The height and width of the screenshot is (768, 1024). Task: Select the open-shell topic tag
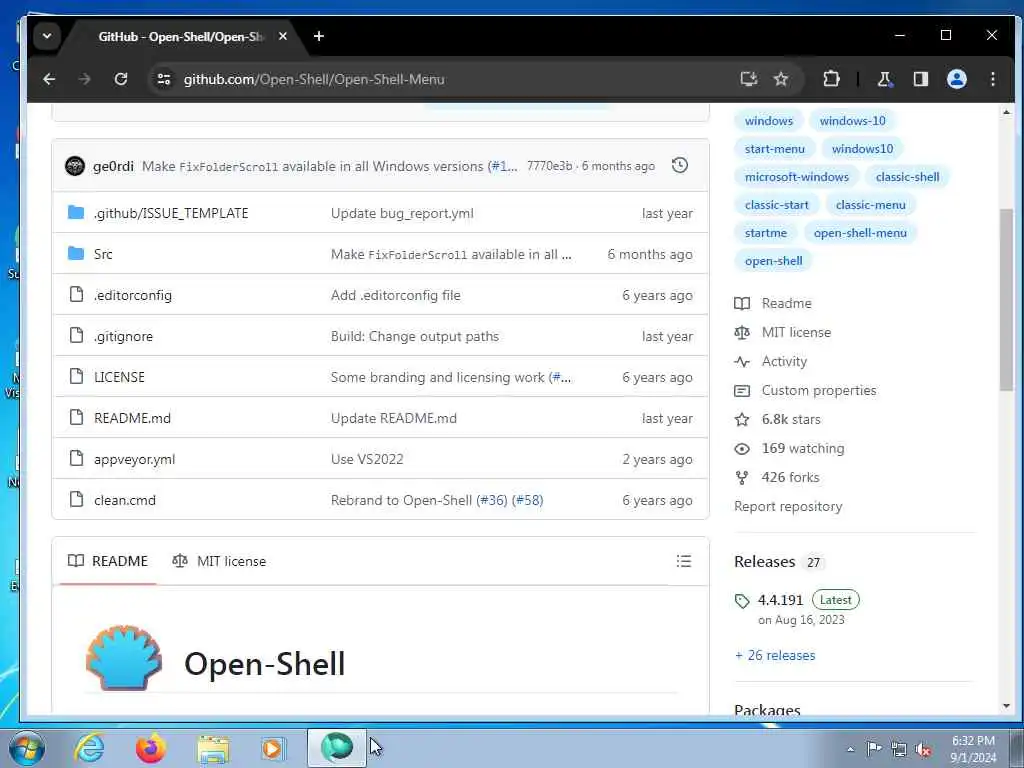click(774, 261)
